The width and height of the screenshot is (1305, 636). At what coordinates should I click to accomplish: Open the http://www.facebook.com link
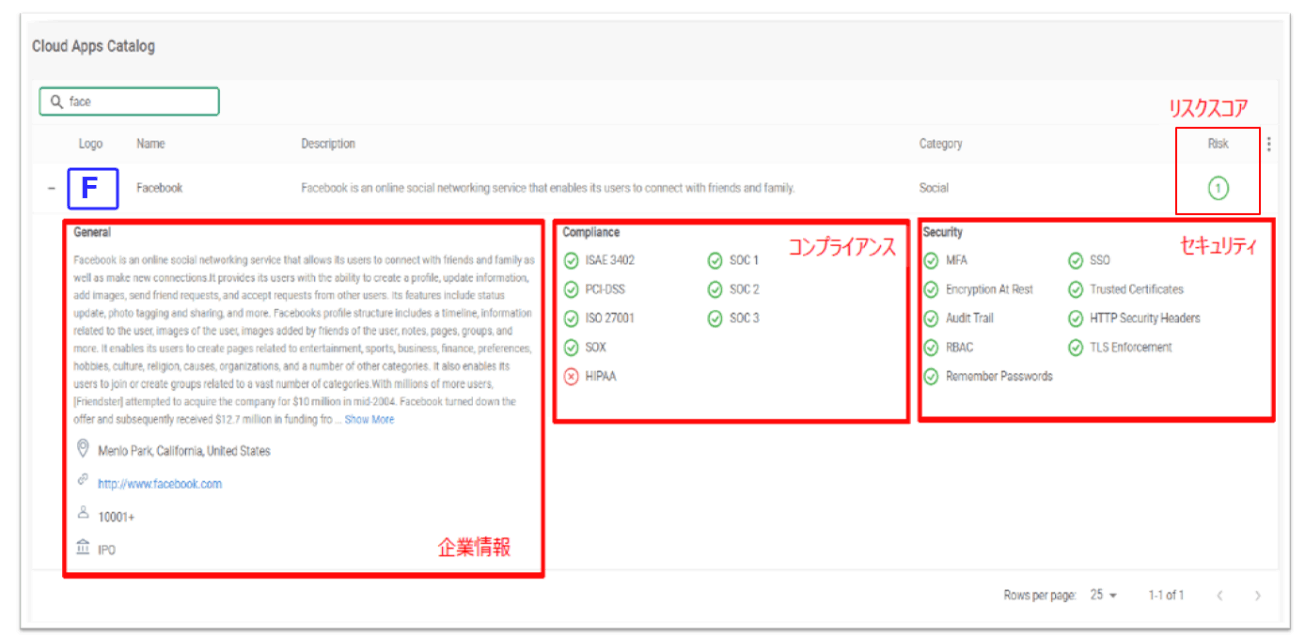pos(160,484)
